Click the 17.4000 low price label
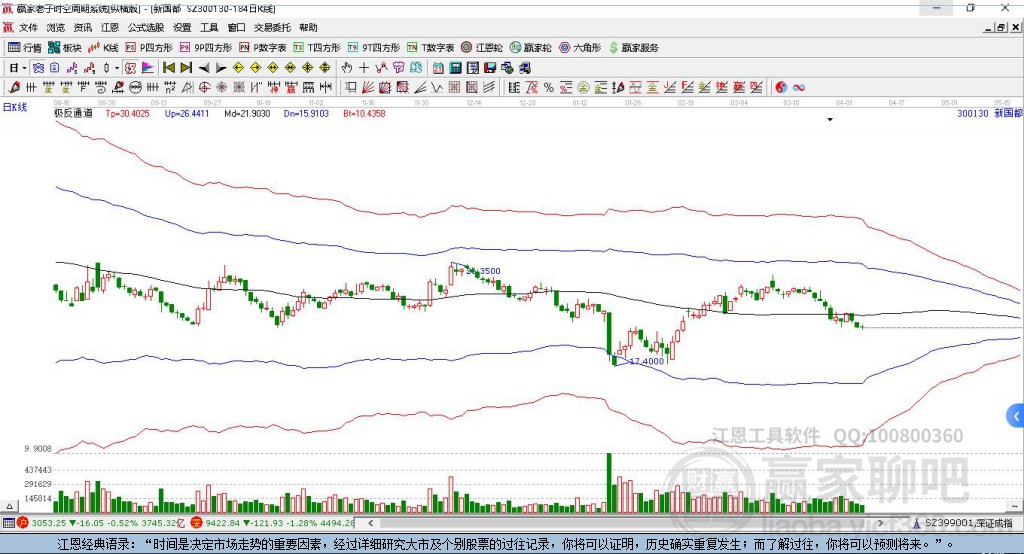This screenshot has height=554, width=1024. (647, 361)
